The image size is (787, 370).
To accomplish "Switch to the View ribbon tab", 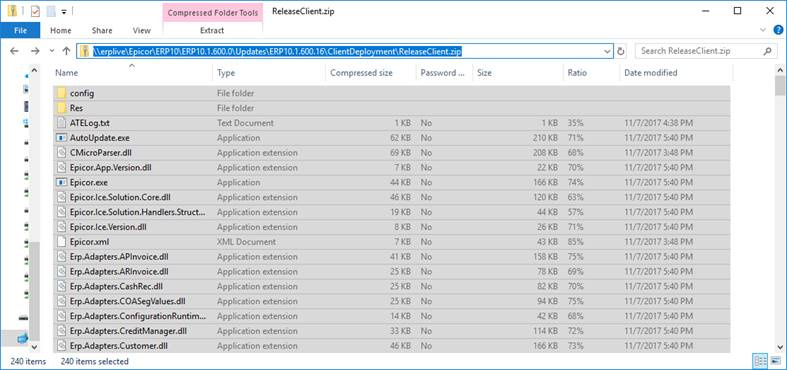I will 142,30.
